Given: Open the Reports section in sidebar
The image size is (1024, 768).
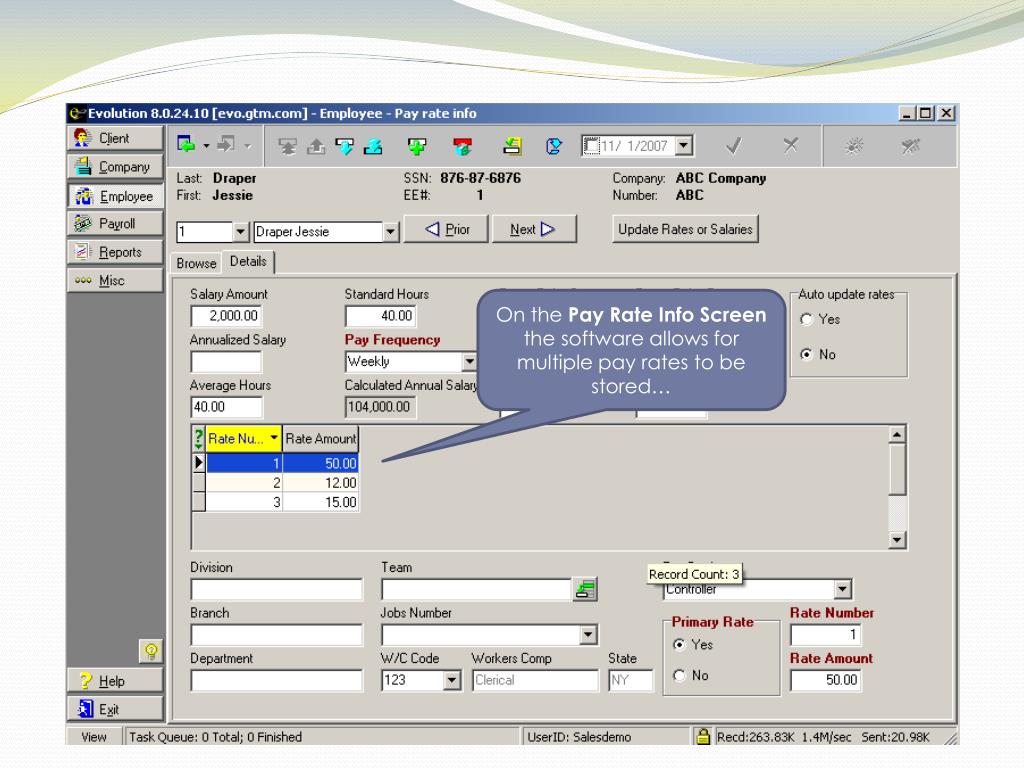Looking at the screenshot, I should click(x=115, y=252).
